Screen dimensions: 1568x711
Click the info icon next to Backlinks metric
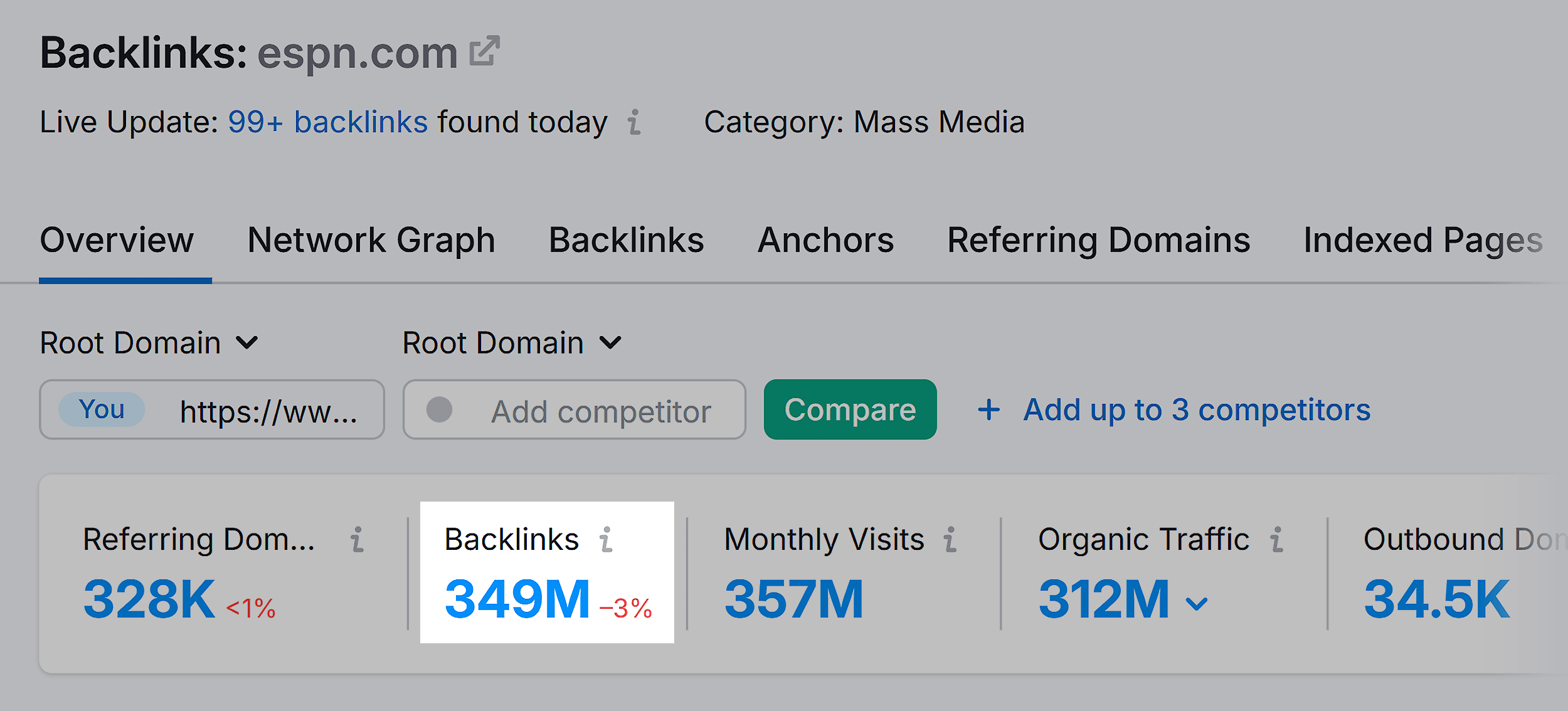tap(606, 538)
